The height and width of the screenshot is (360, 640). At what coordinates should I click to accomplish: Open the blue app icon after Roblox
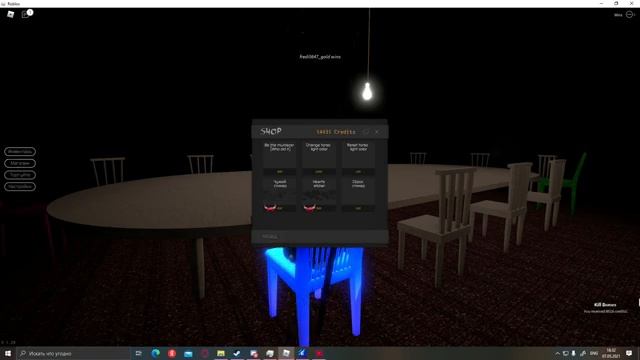click(x=302, y=353)
